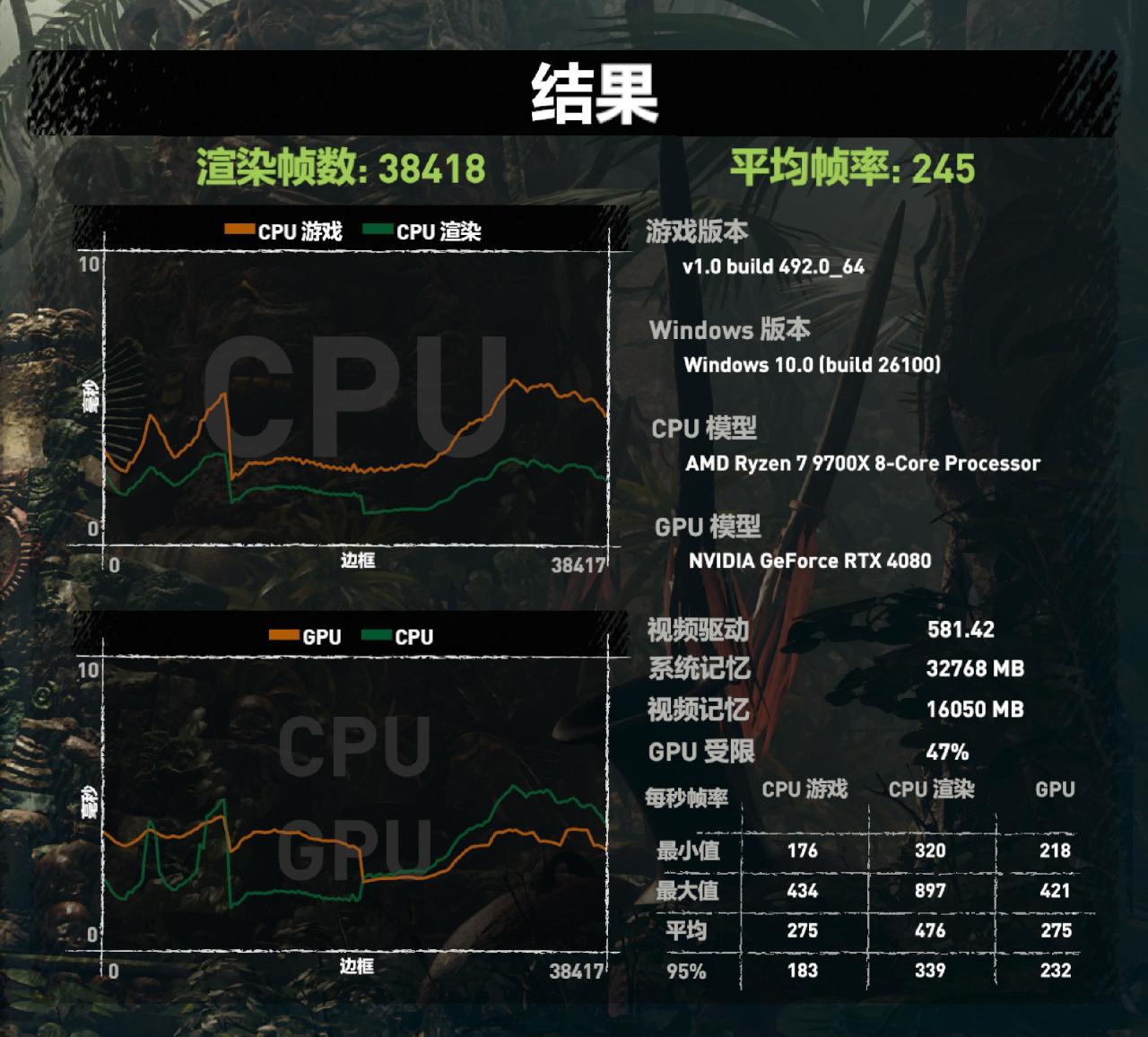Select minimum CPU 渲染 value 320

[x=930, y=850]
